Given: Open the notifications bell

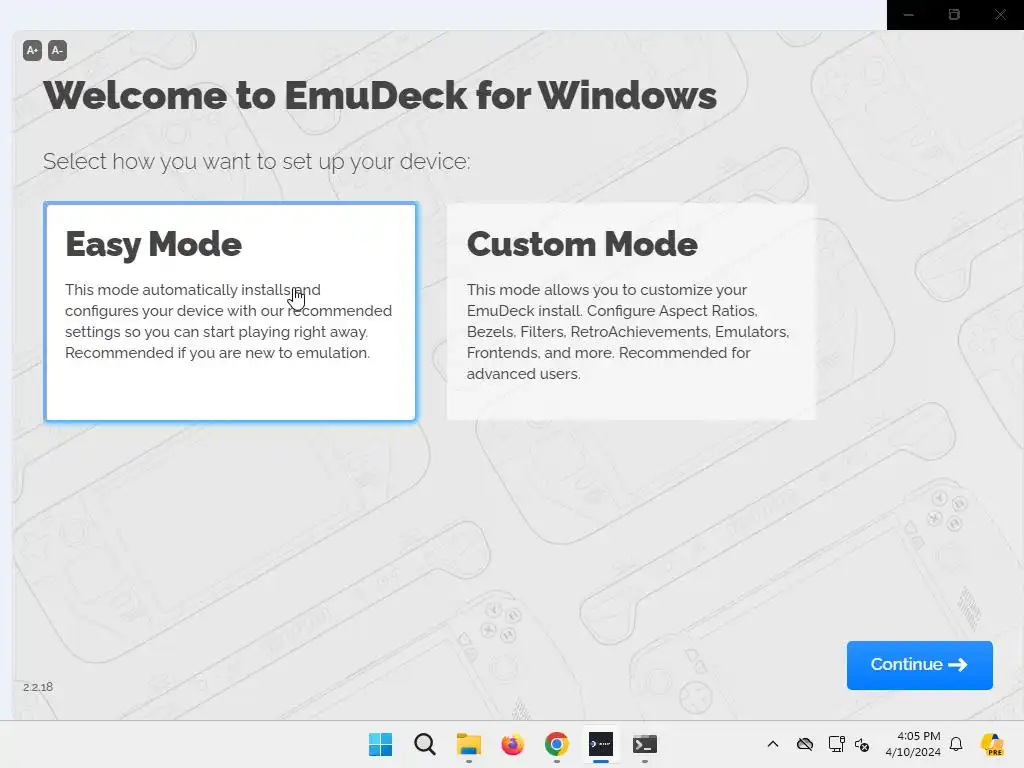Looking at the screenshot, I should click(956, 744).
